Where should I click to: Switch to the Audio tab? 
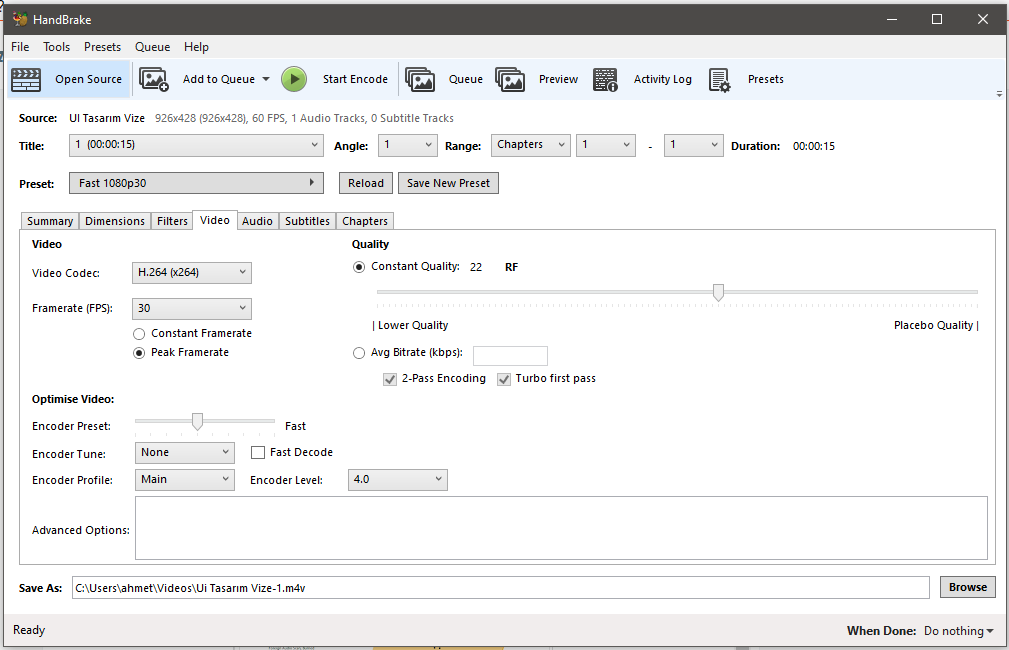tap(257, 221)
